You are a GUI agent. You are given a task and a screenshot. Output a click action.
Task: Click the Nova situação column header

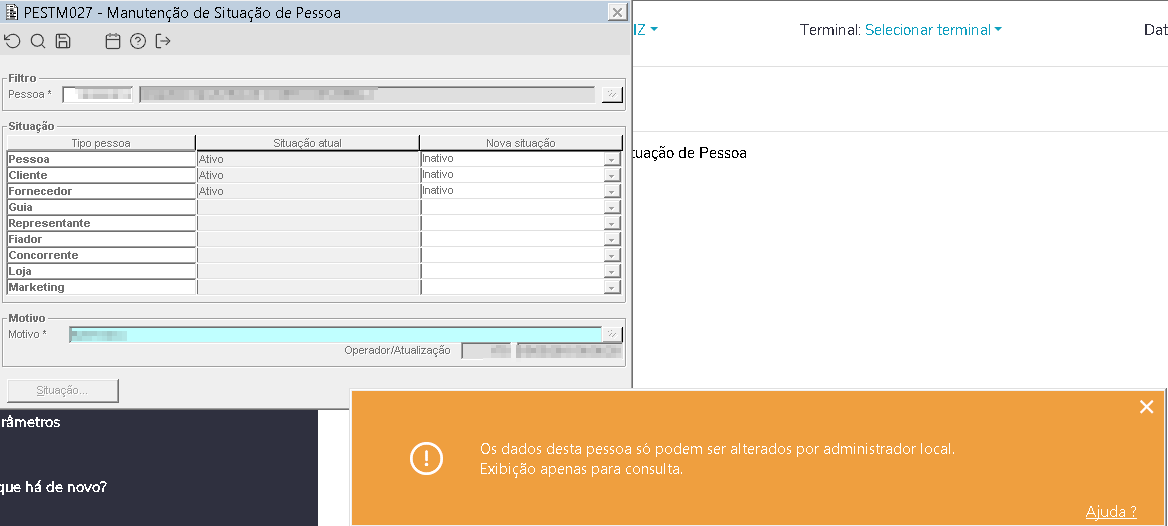coord(521,143)
